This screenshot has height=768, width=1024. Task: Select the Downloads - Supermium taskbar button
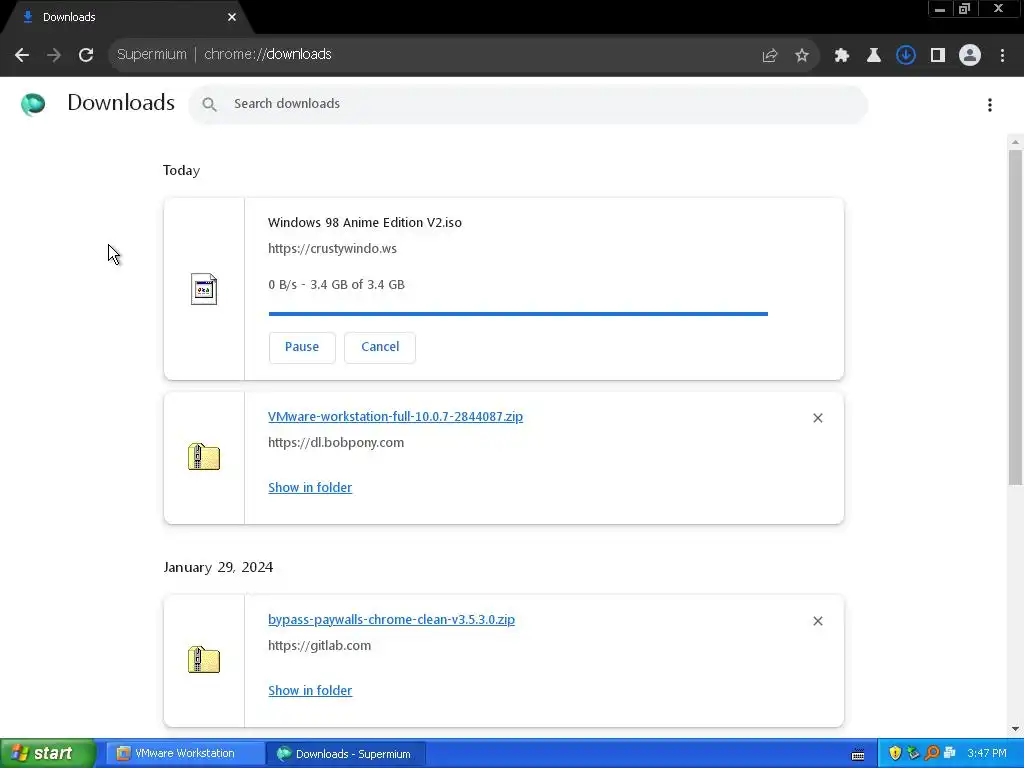click(346, 754)
